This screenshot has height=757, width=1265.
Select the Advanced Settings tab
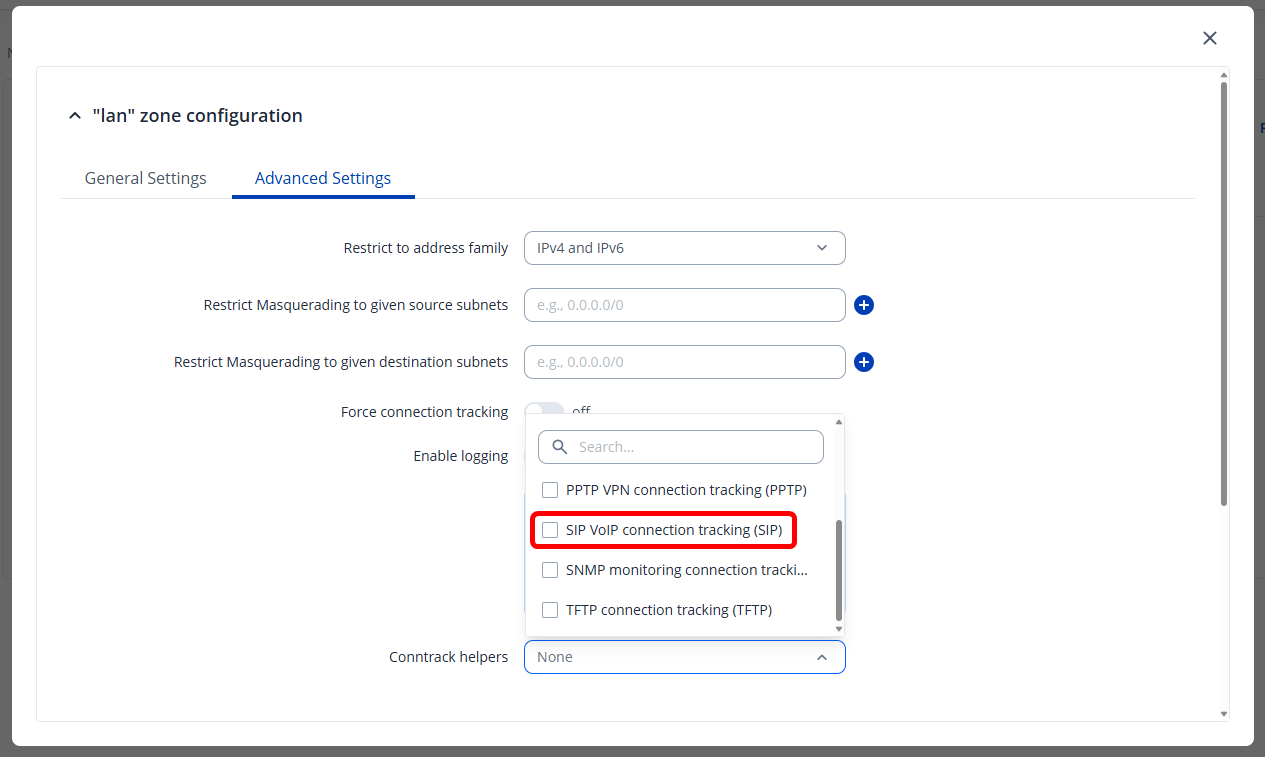pyautogui.click(x=322, y=178)
